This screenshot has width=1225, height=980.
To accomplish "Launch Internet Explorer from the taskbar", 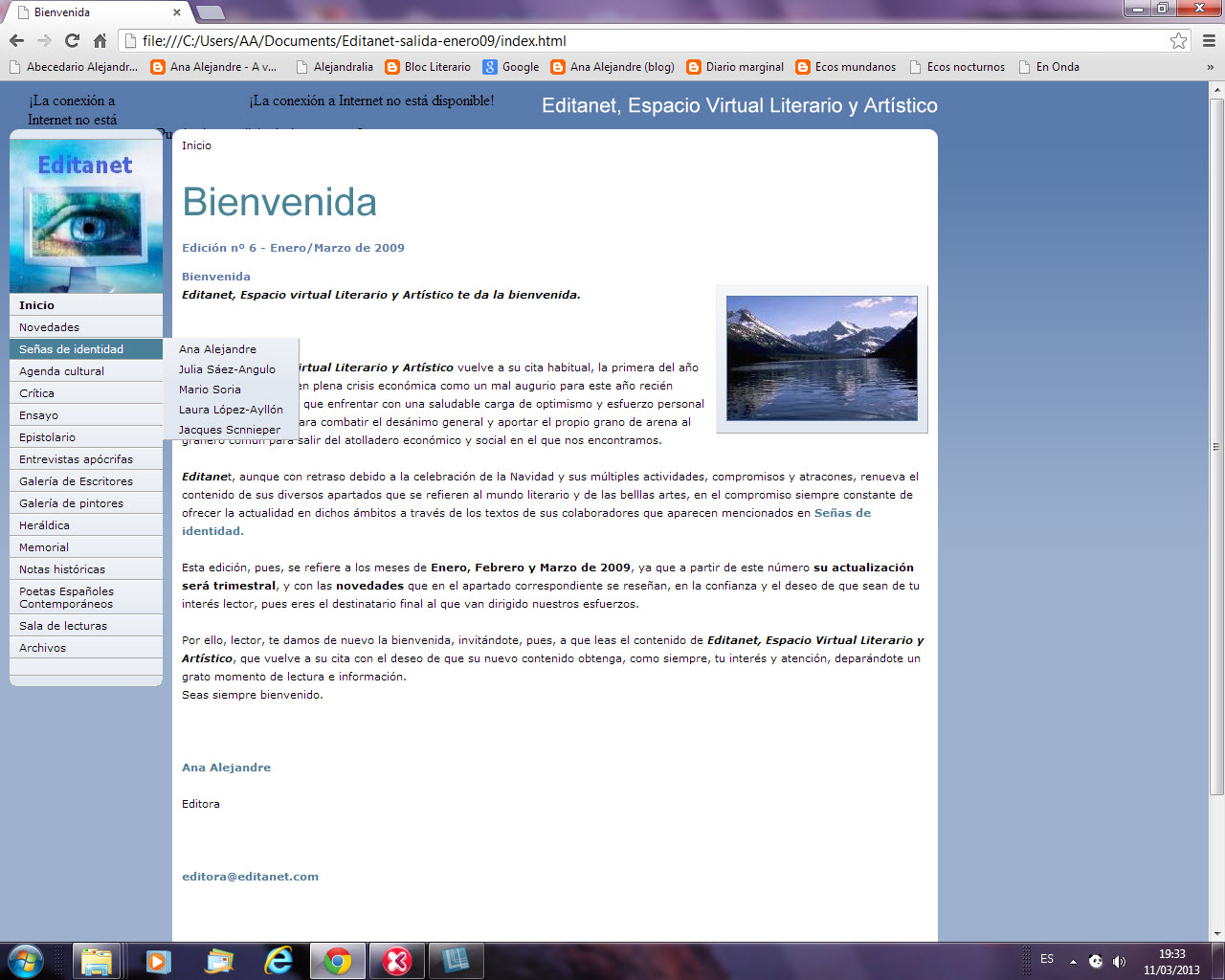I will [278, 960].
